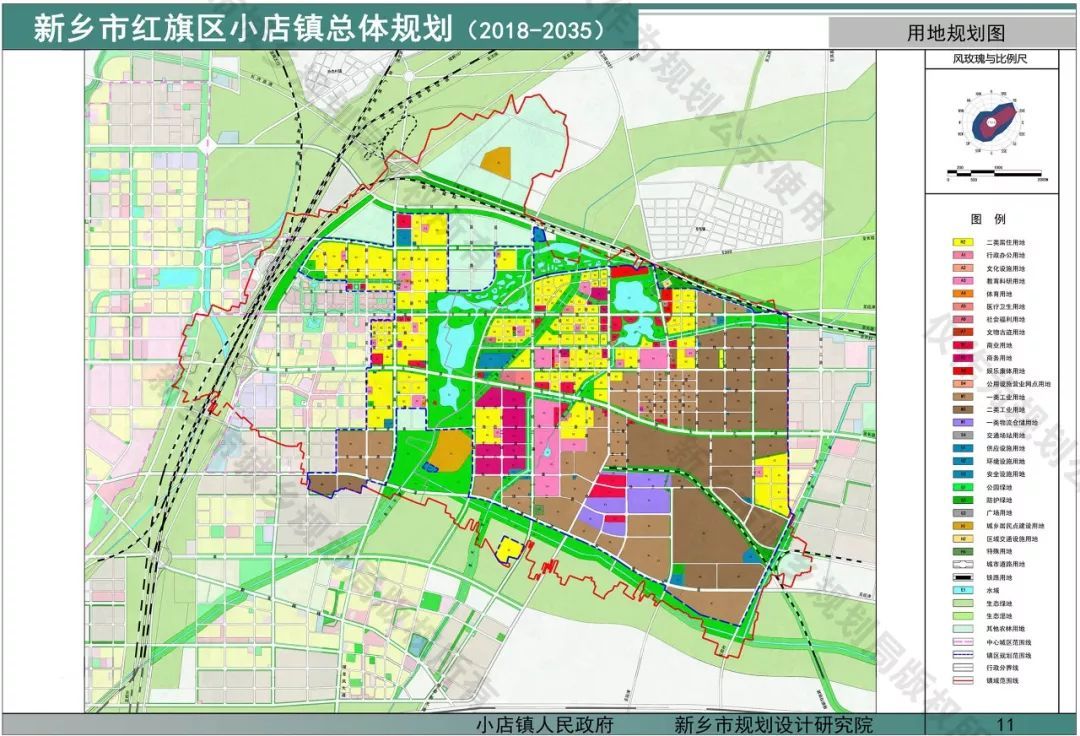Click the page number 11

point(1005,725)
